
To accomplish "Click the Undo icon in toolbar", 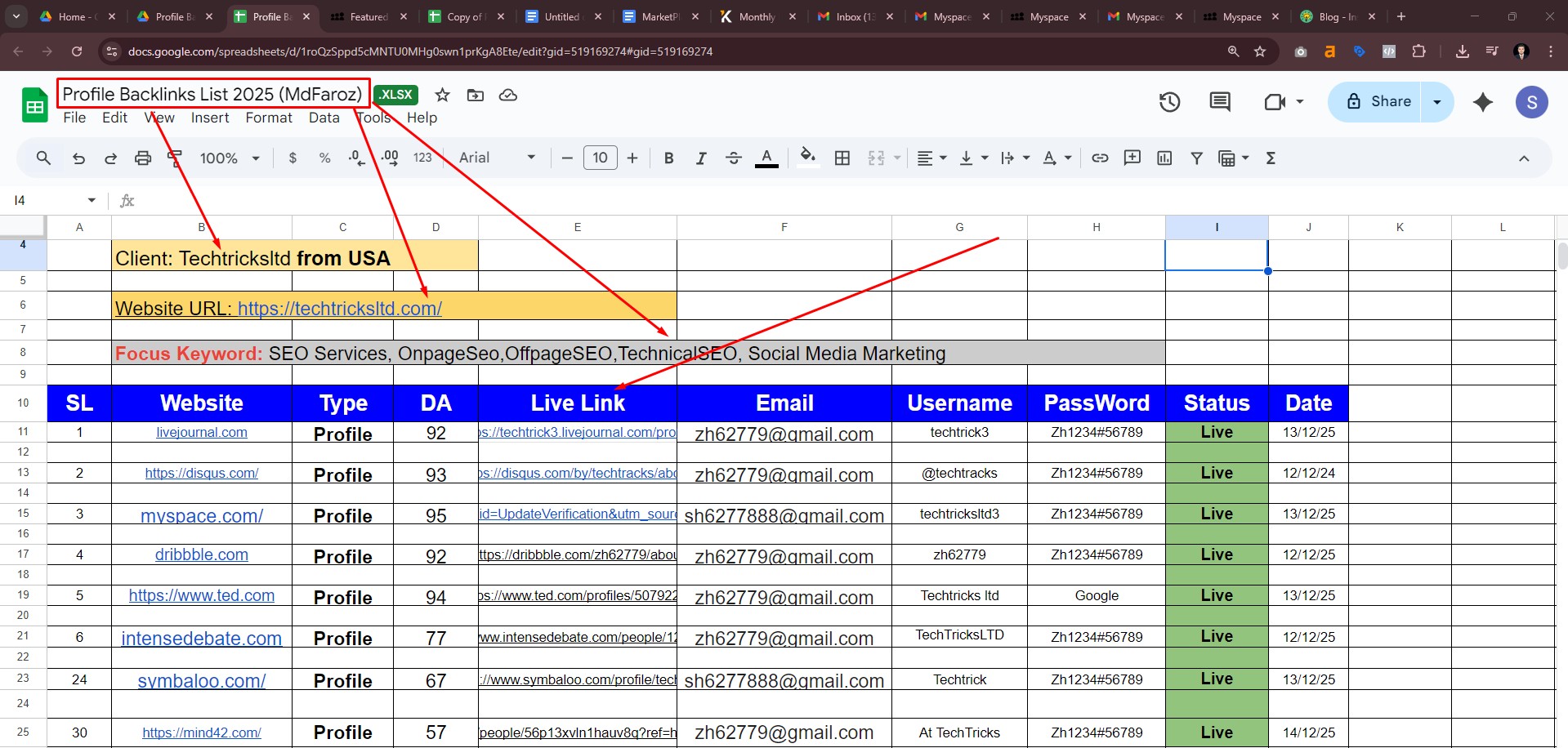I will (78, 158).
